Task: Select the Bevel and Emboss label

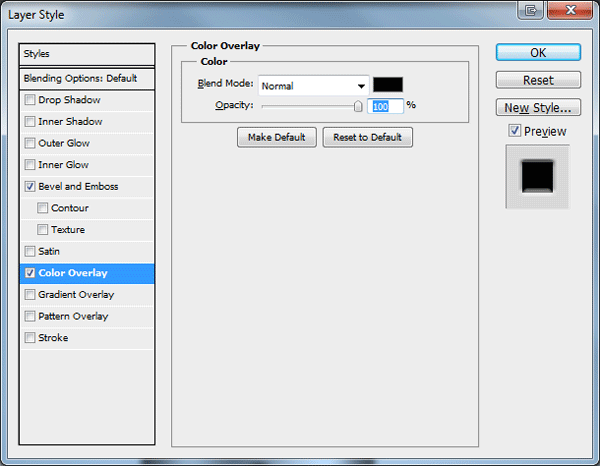Action: coord(78,186)
